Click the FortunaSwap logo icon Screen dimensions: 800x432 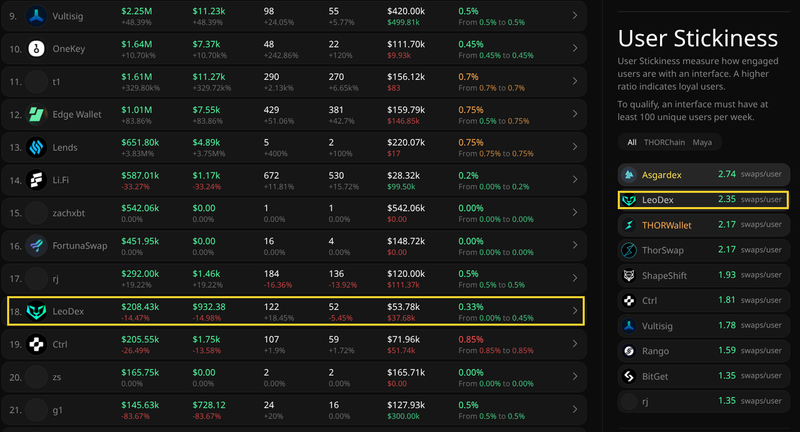coord(36,246)
